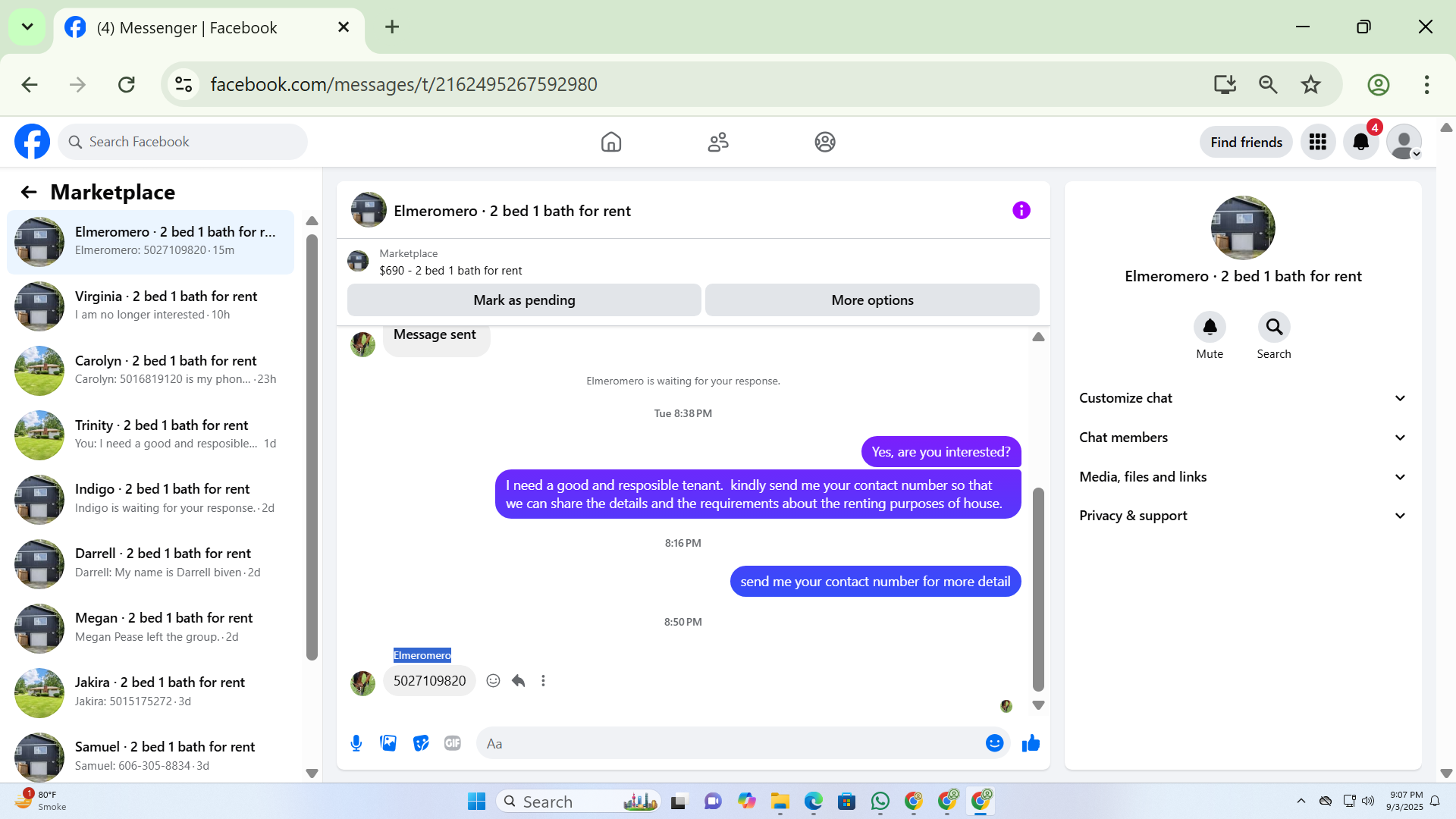Open more options for 5027109820 message
1456x819 pixels.
point(543,680)
